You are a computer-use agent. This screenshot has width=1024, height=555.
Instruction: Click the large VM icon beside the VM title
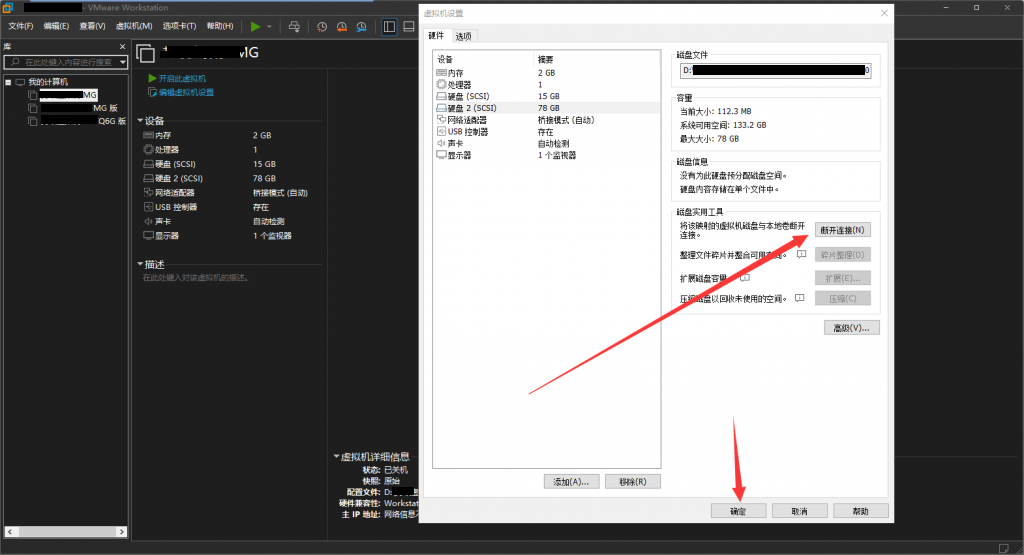click(146, 53)
